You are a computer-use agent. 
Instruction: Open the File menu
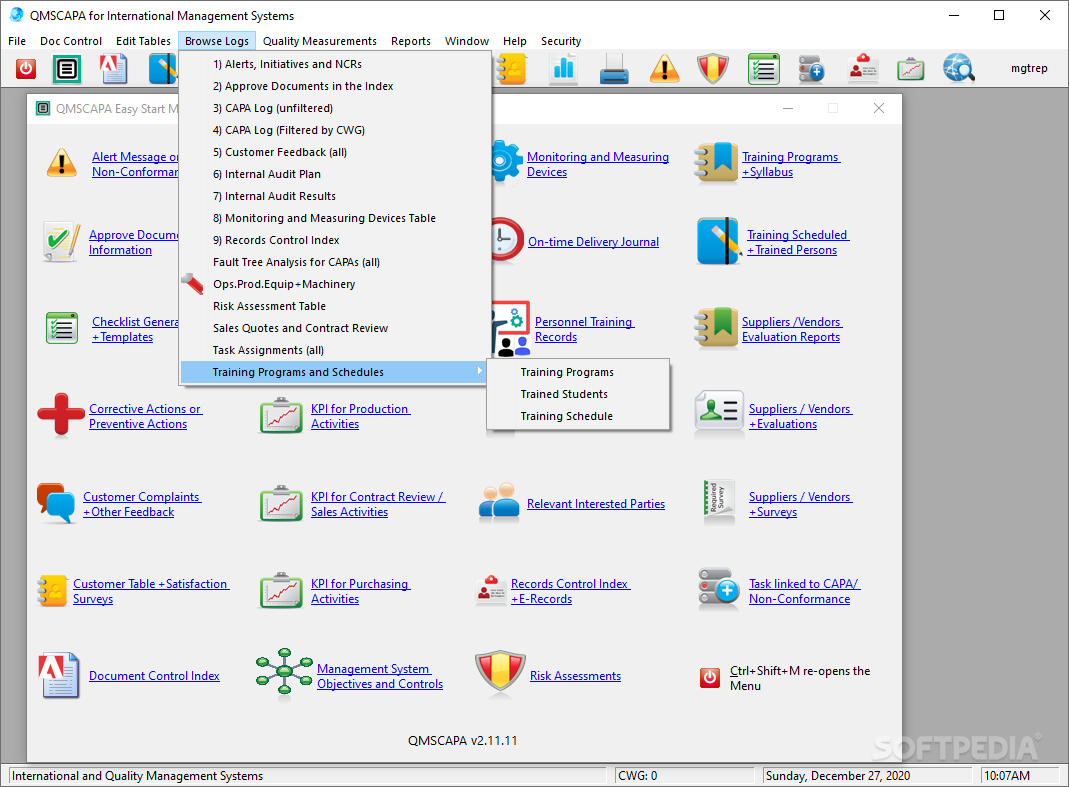tap(17, 41)
